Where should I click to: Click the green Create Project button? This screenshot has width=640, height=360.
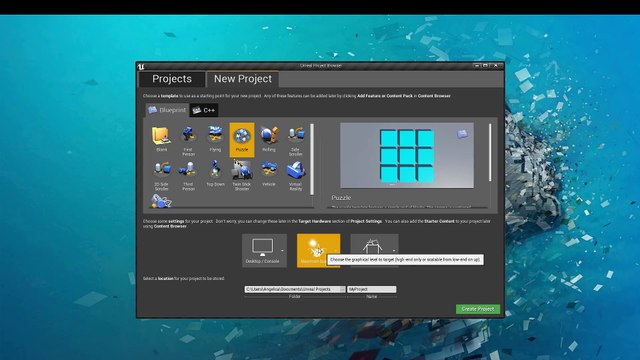coord(478,309)
